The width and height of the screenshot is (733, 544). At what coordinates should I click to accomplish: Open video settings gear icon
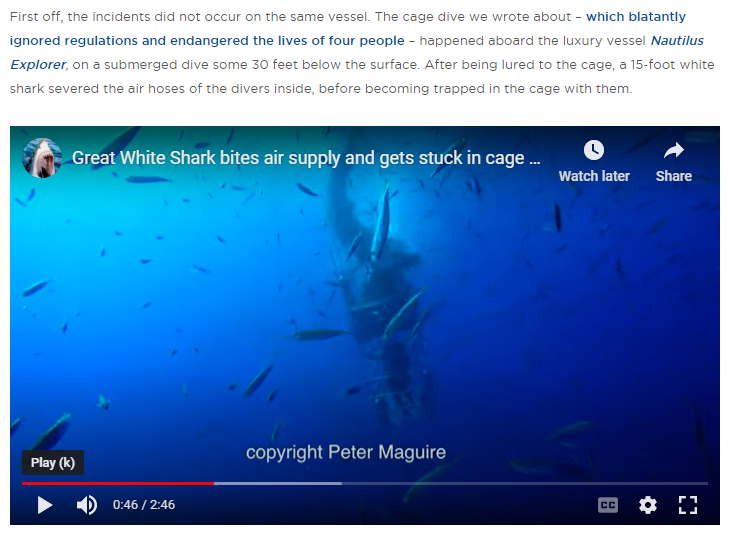coord(648,505)
